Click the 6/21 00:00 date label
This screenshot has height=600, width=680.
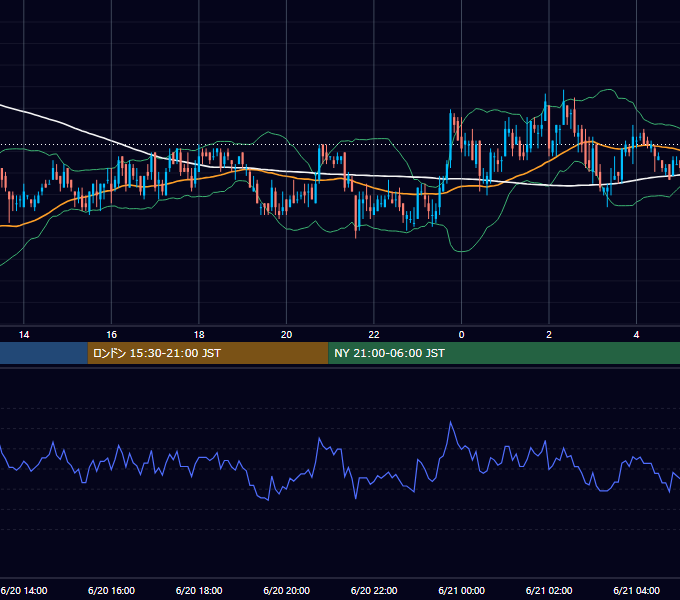pos(461,590)
